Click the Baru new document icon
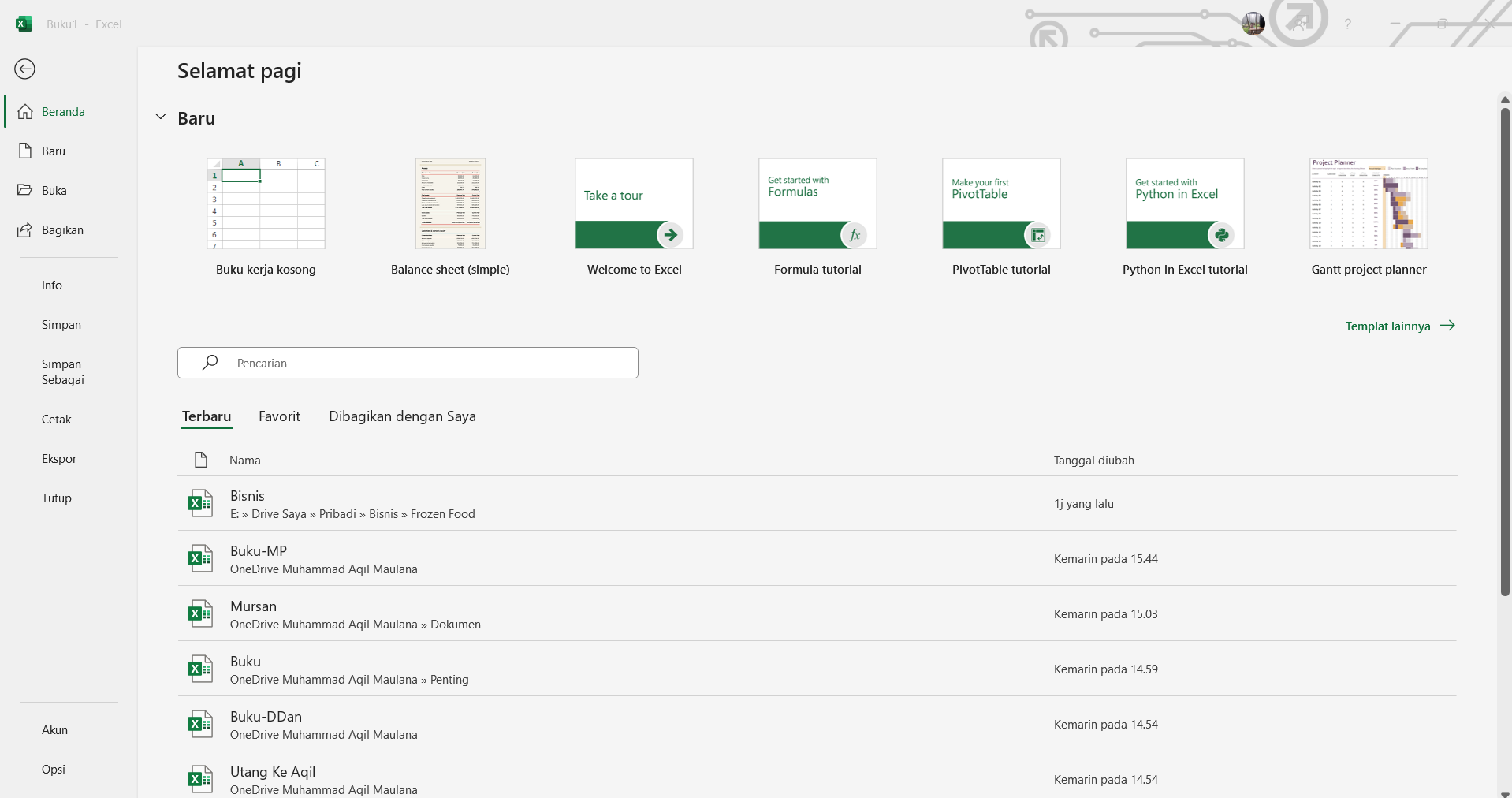 pos(25,151)
